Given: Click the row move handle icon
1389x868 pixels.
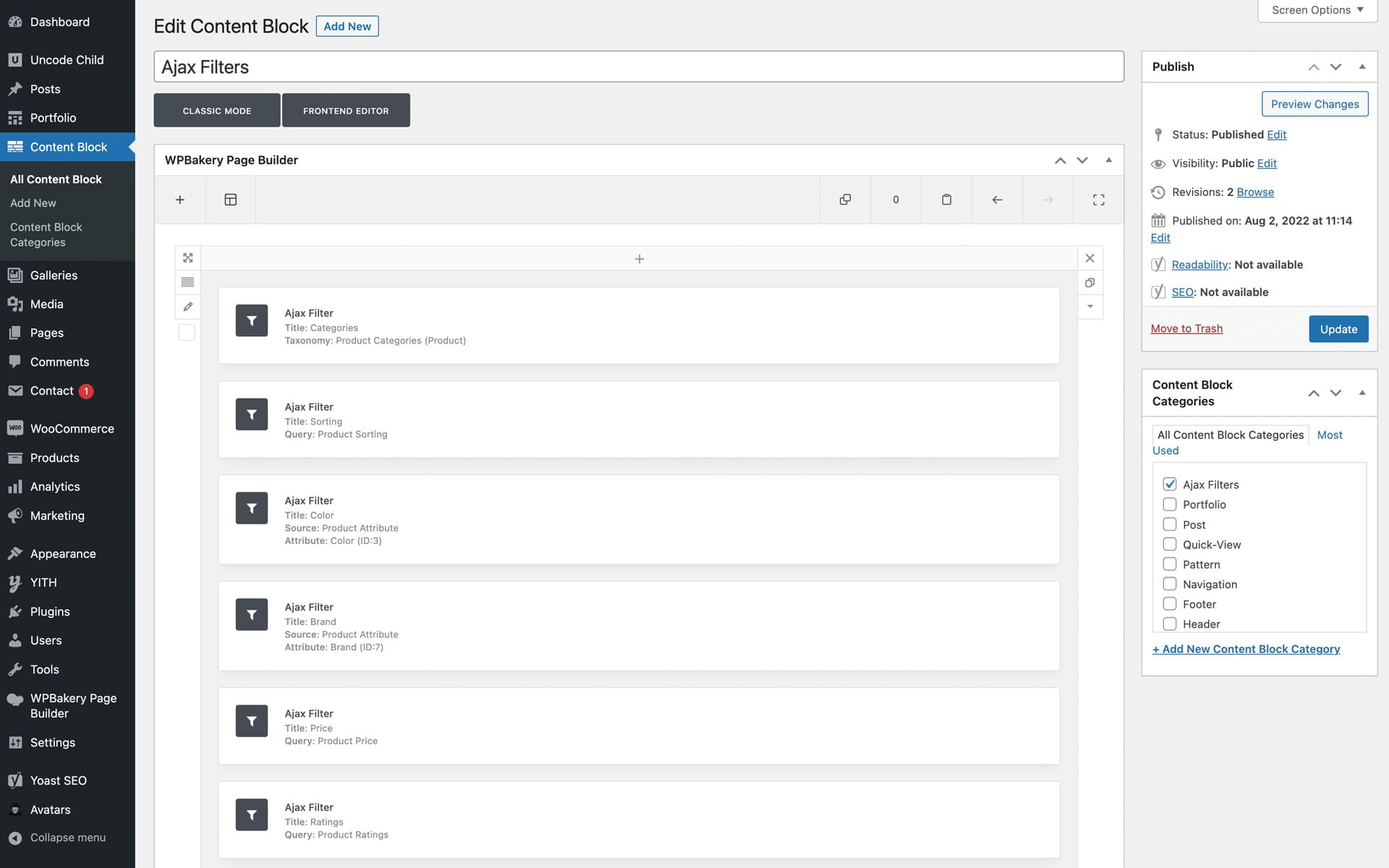Looking at the screenshot, I should [187, 258].
